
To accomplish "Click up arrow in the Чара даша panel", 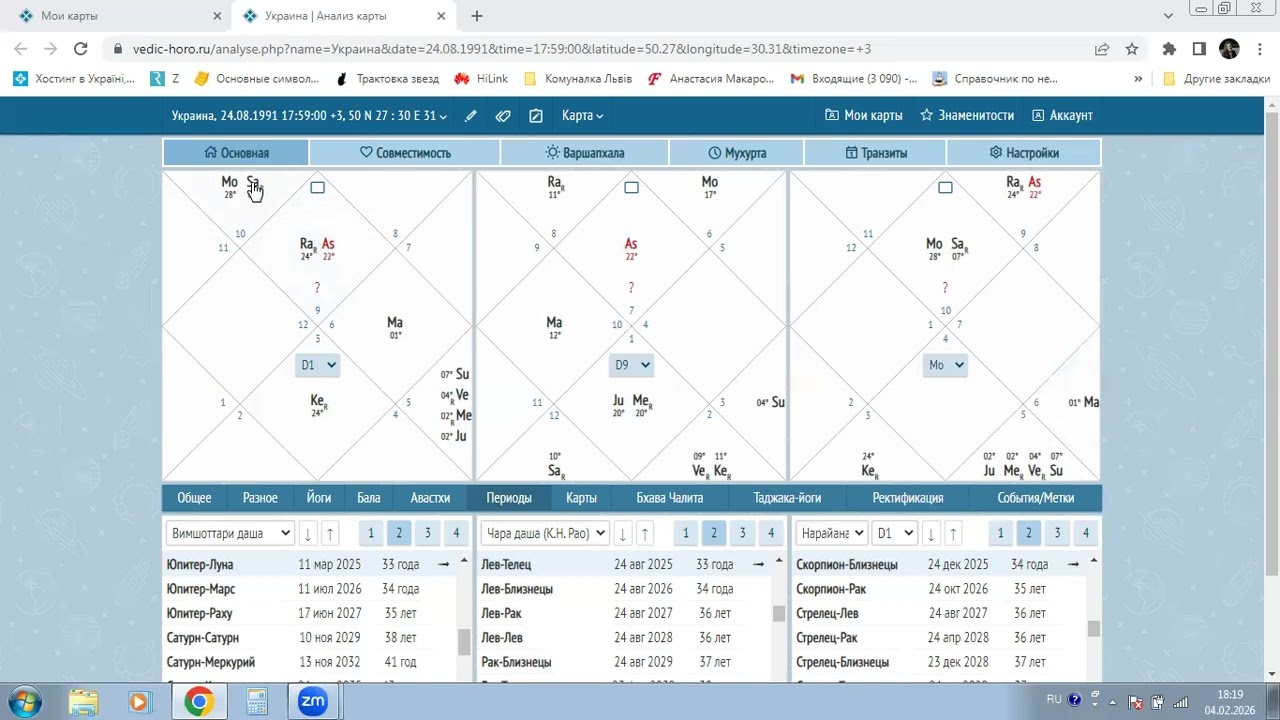I will (x=645, y=534).
